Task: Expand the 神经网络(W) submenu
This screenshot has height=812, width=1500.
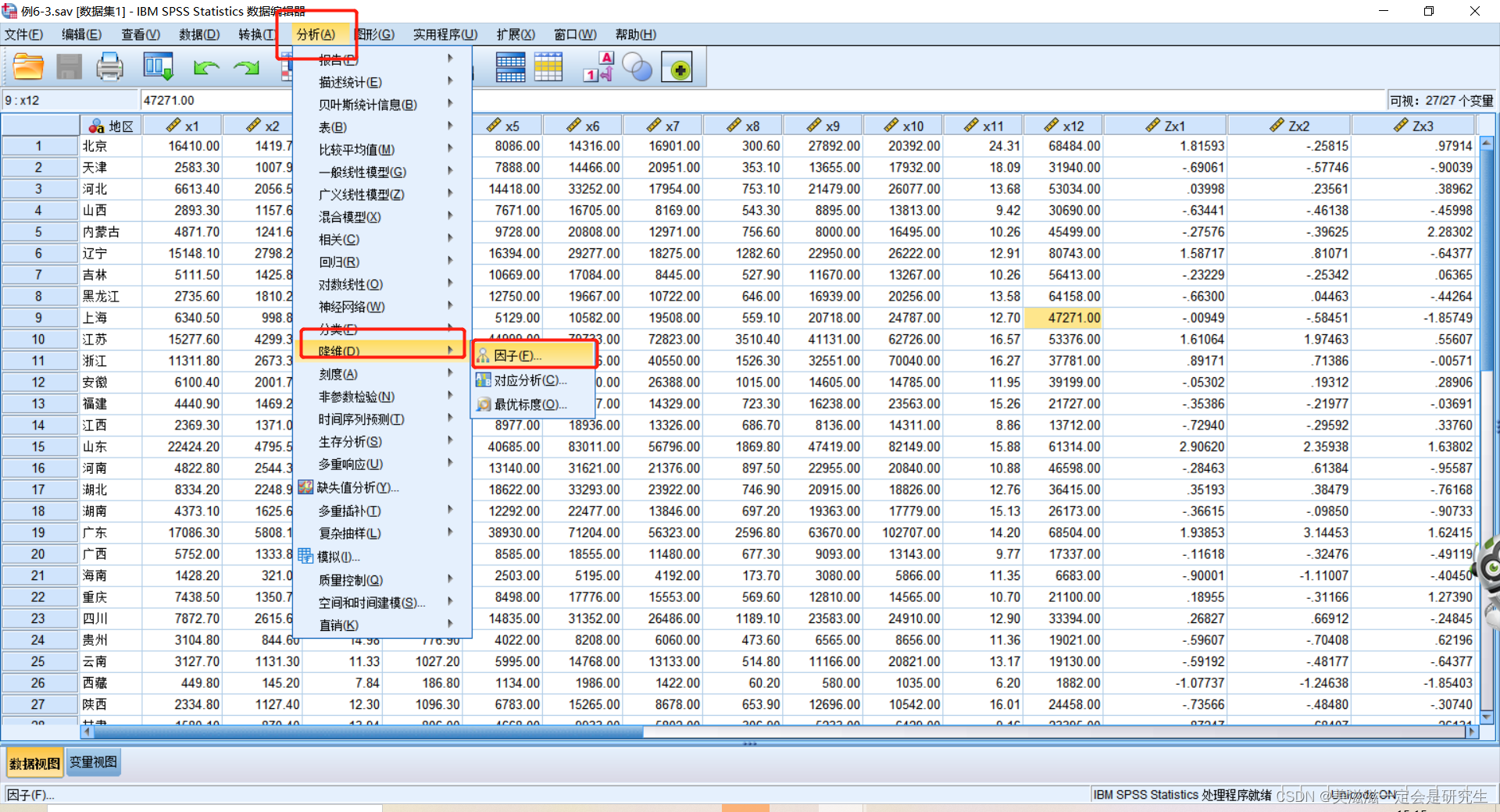Action: click(x=382, y=307)
